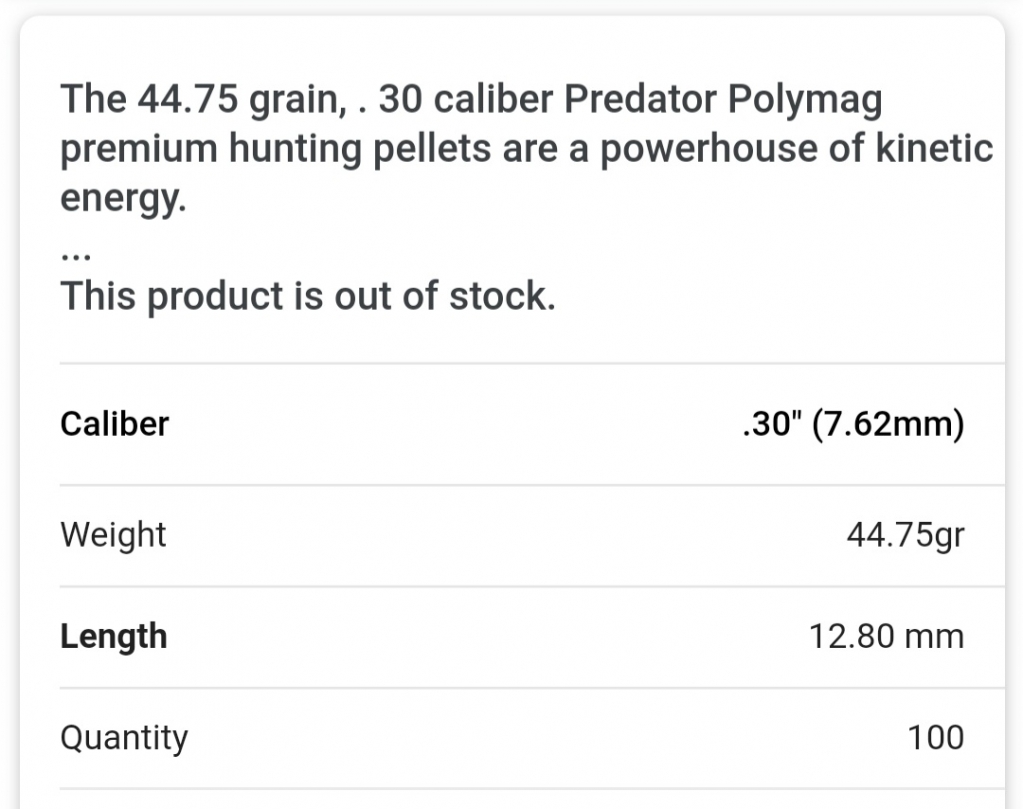Select the 12.80 mm length value
1023x809 pixels.
887,636
